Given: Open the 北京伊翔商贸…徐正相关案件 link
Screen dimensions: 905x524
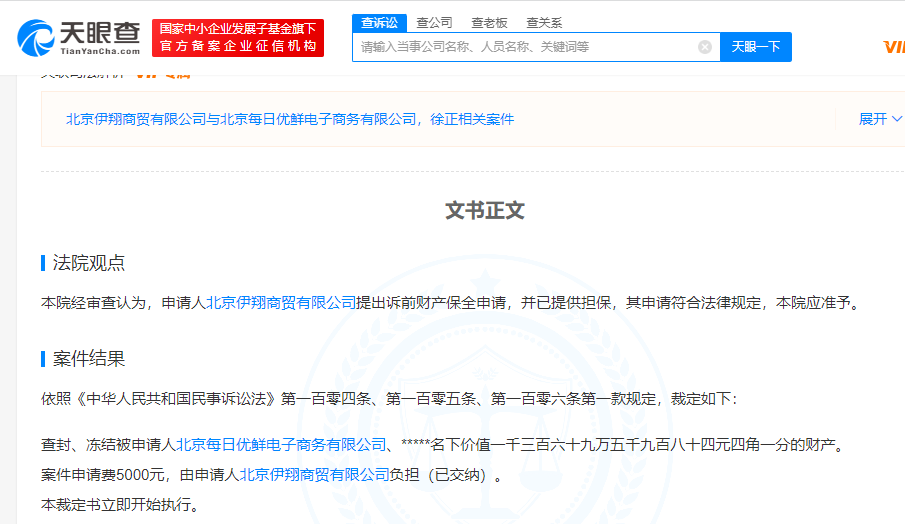Looking at the screenshot, I should pyautogui.click(x=290, y=119).
